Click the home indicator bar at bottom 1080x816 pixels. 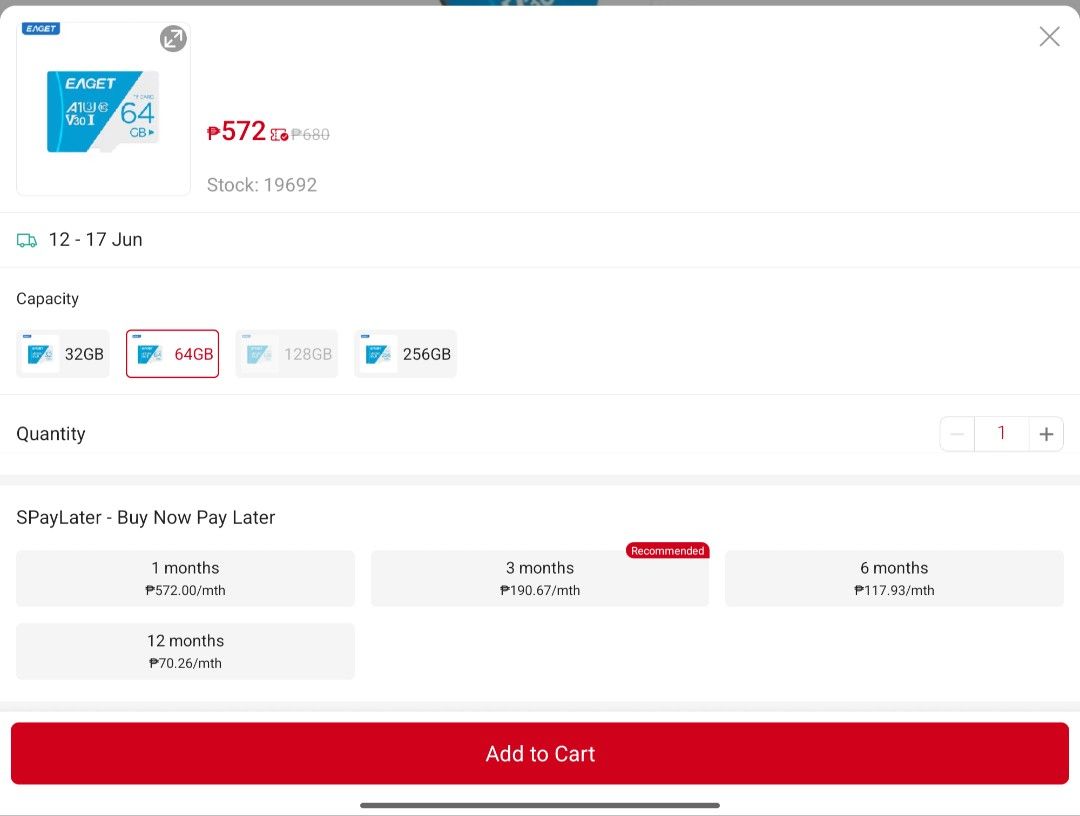(x=540, y=805)
